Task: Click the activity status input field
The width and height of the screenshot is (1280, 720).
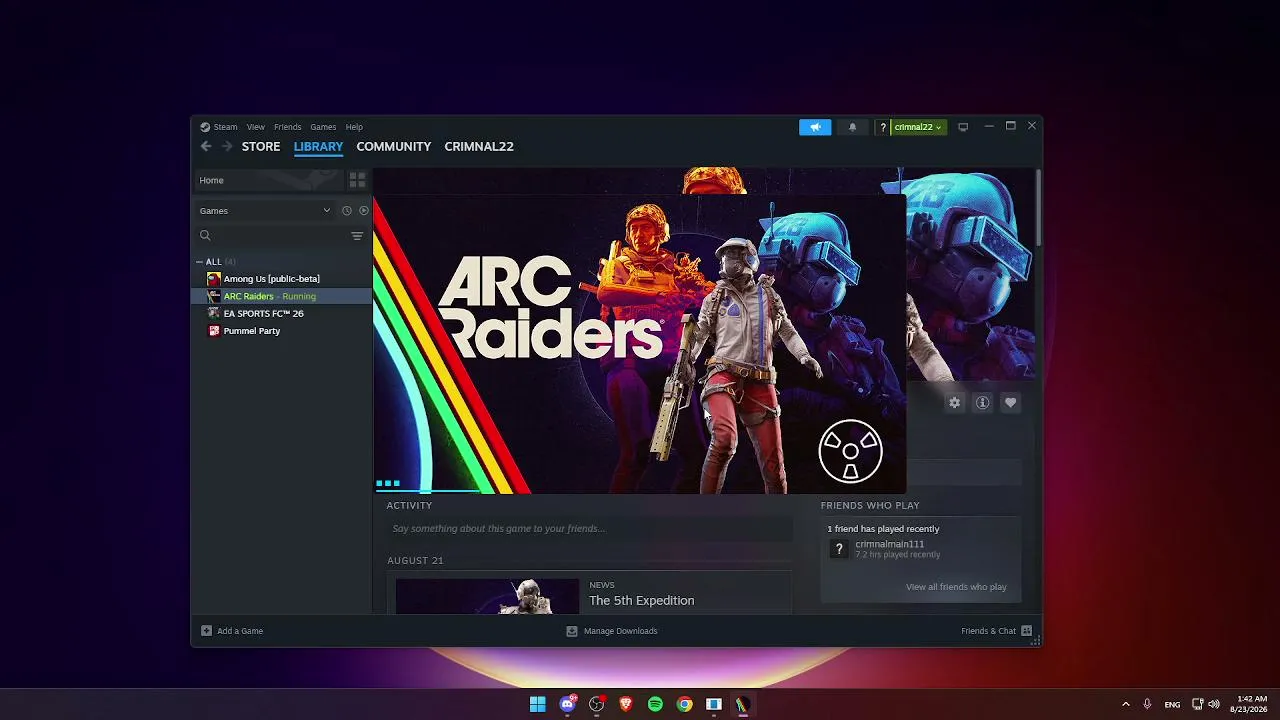Action: 588,529
